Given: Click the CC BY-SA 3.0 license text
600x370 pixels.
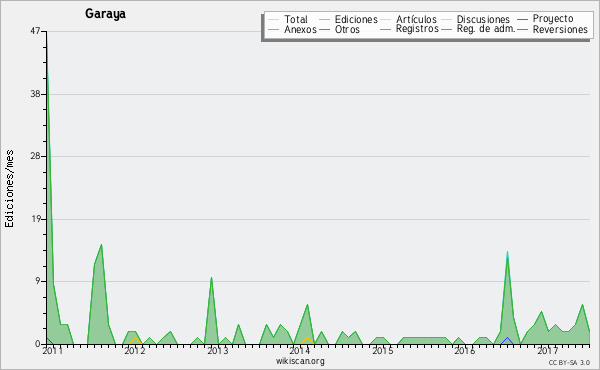Looking at the screenshot, I should (x=569, y=362).
